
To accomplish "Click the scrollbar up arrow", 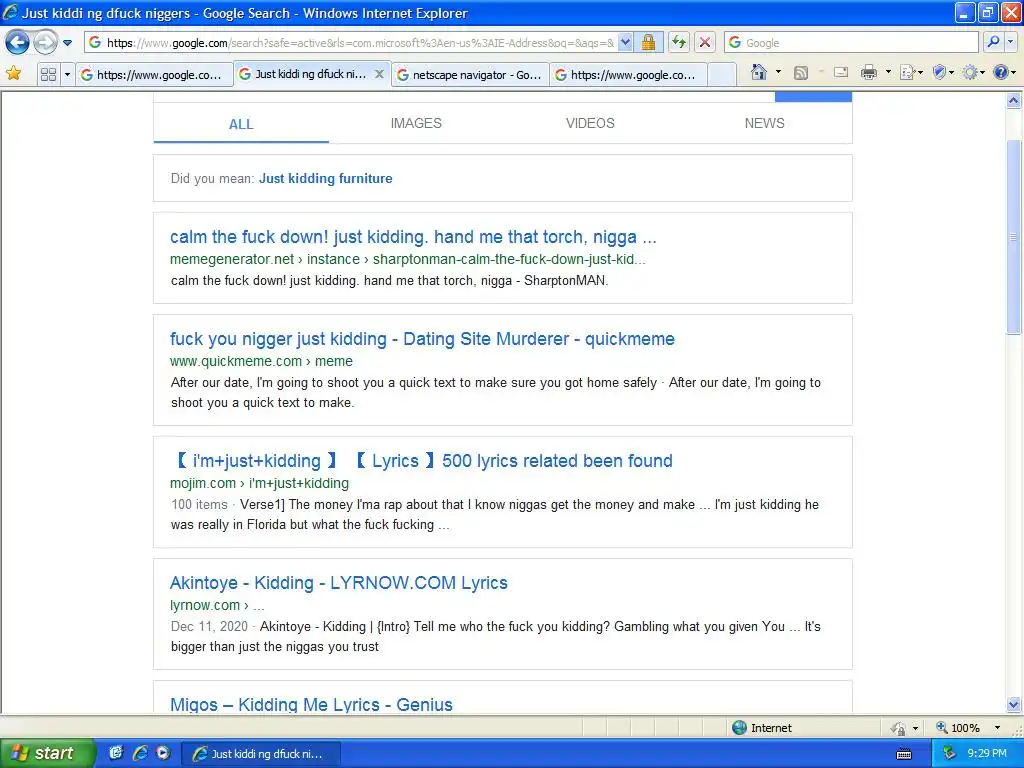I will coord(1014,101).
